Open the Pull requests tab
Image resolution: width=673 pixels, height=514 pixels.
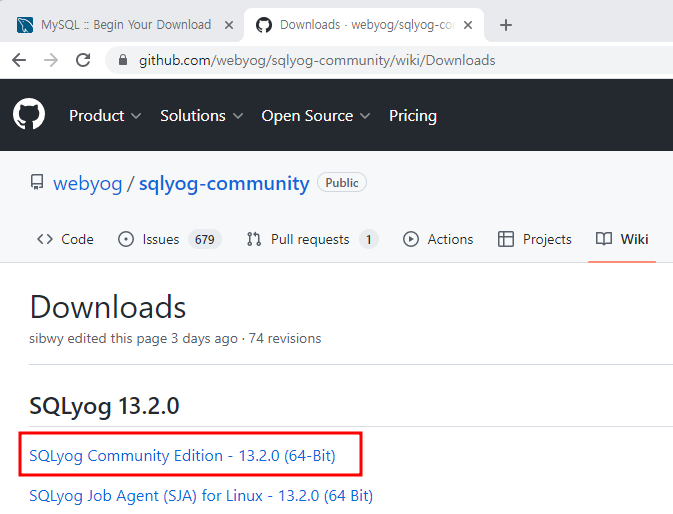[312, 239]
